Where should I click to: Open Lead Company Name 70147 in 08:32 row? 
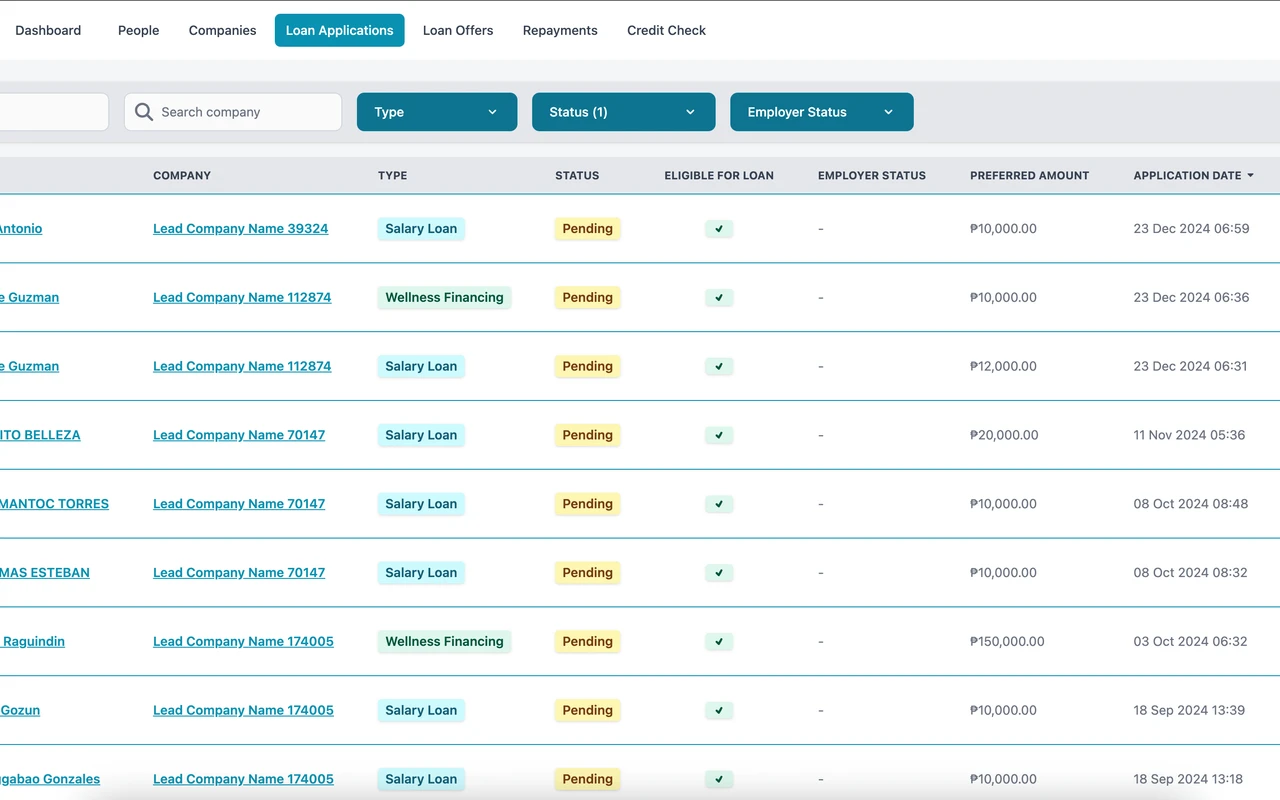tap(239, 573)
